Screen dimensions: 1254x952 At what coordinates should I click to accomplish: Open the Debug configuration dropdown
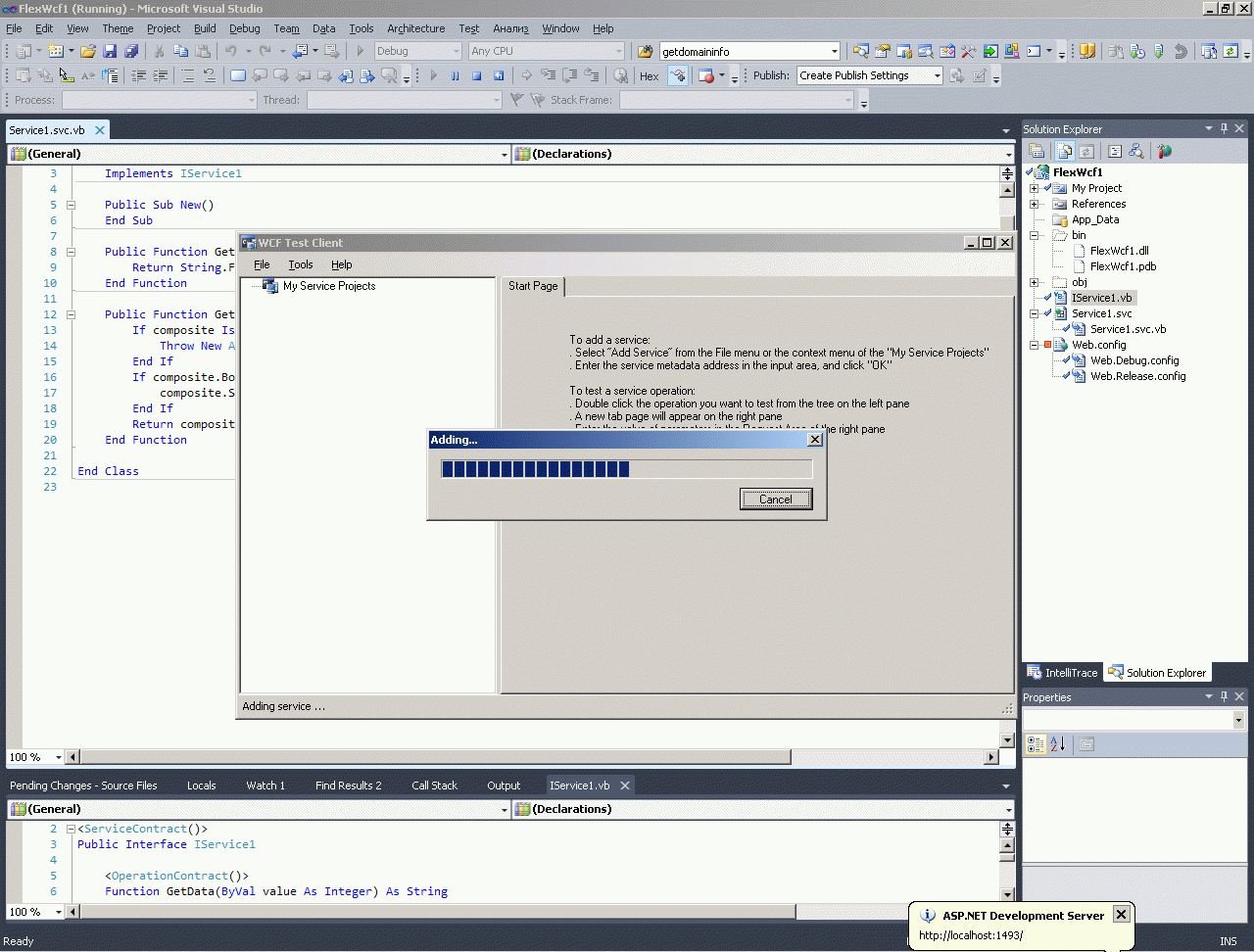point(457,51)
